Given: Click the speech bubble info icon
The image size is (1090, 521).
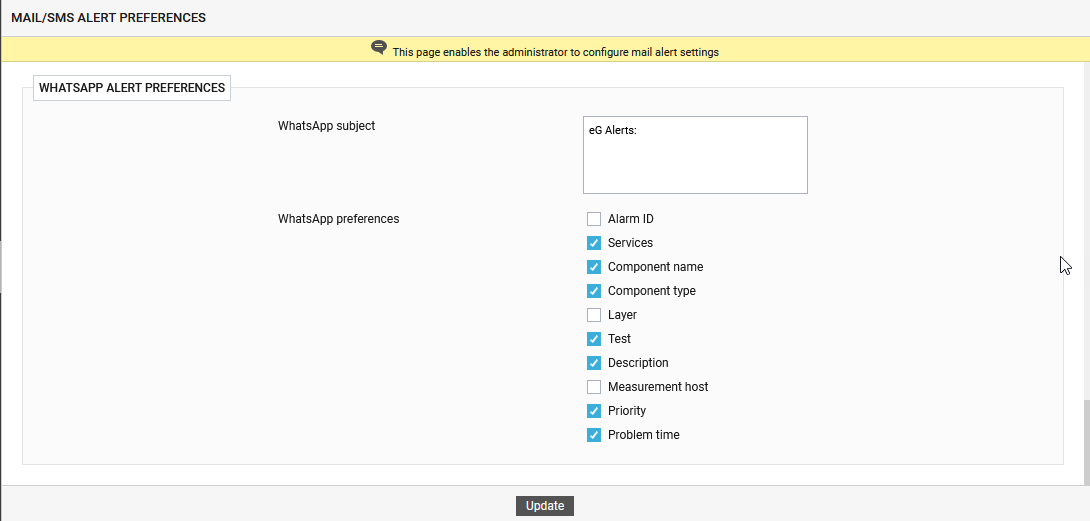Looking at the screenshot, I should click(x=379, y=48).
